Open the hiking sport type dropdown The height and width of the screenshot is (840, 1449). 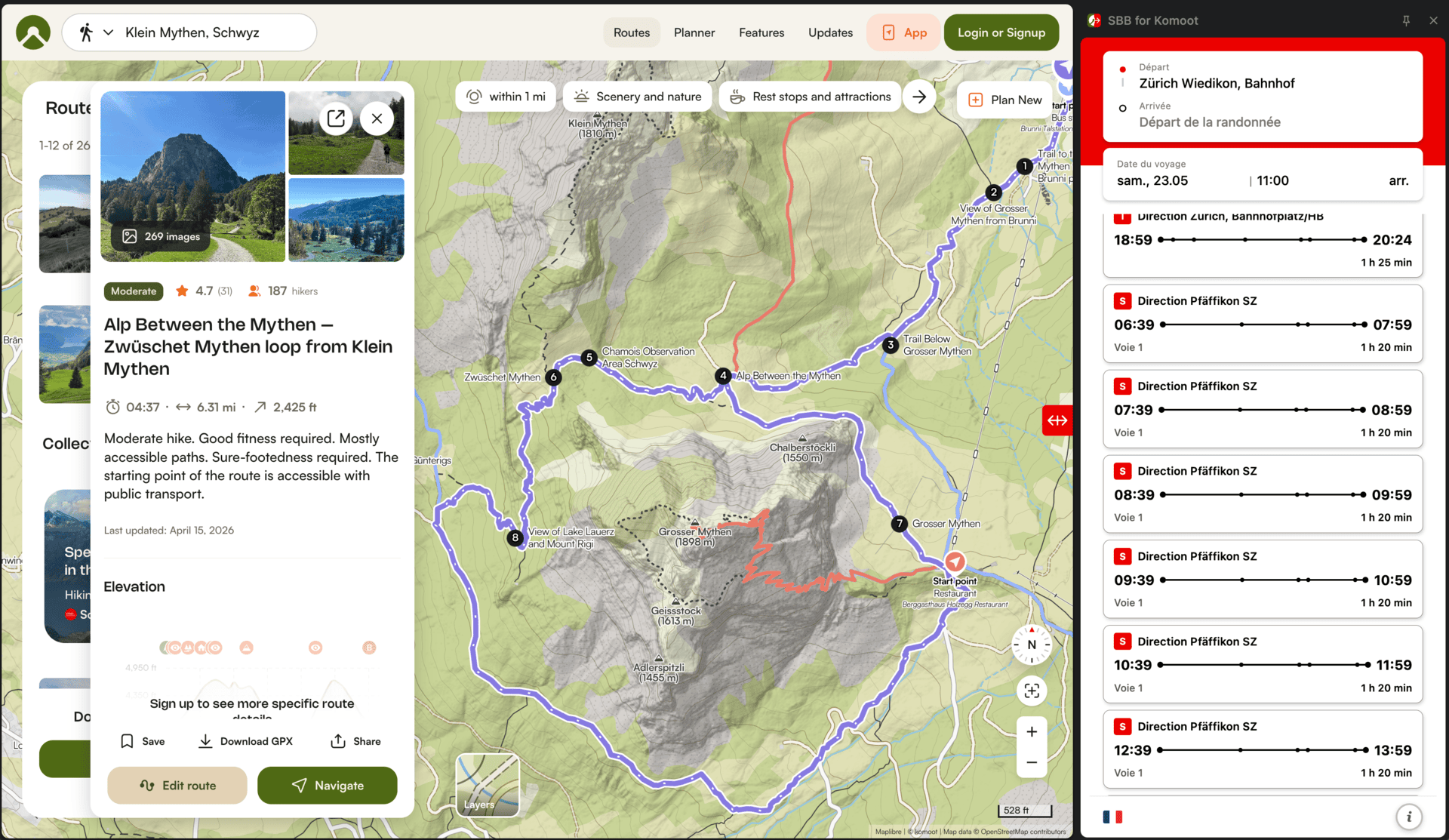pos(96,32)
